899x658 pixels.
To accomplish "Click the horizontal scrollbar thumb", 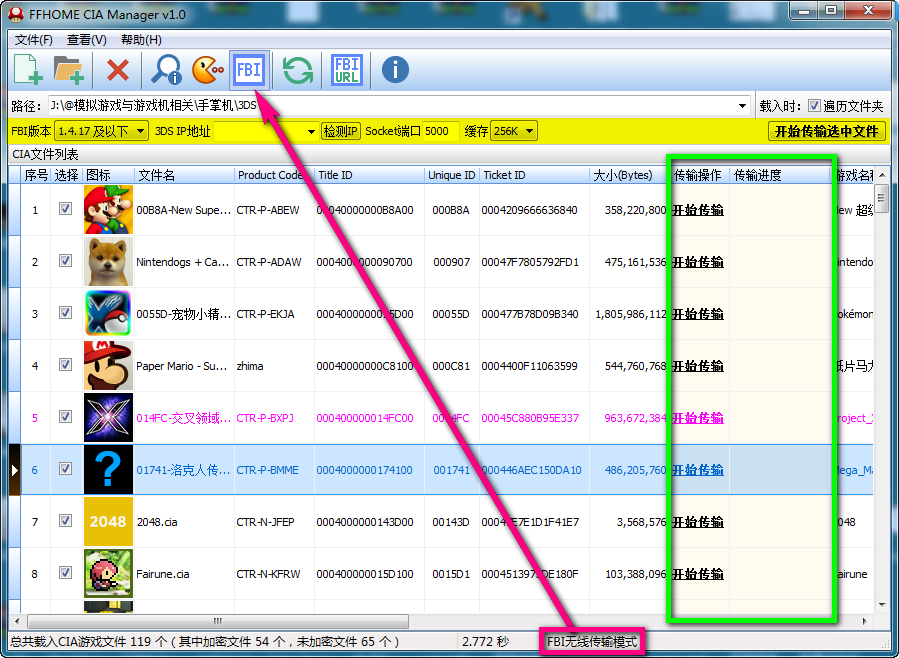I will (x=218, y=621).
